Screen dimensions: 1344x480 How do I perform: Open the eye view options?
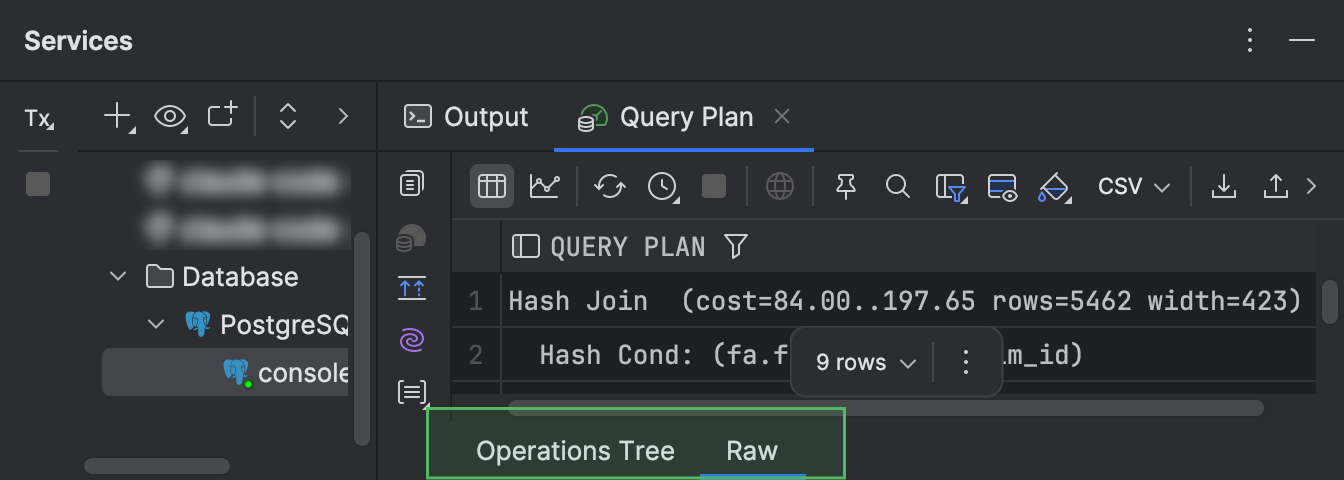point(171,117)
